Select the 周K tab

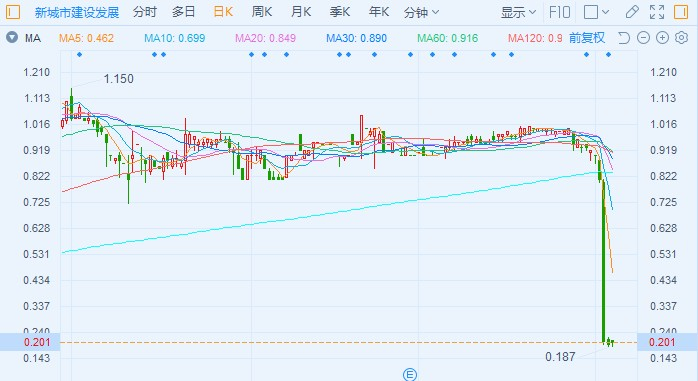262,12
